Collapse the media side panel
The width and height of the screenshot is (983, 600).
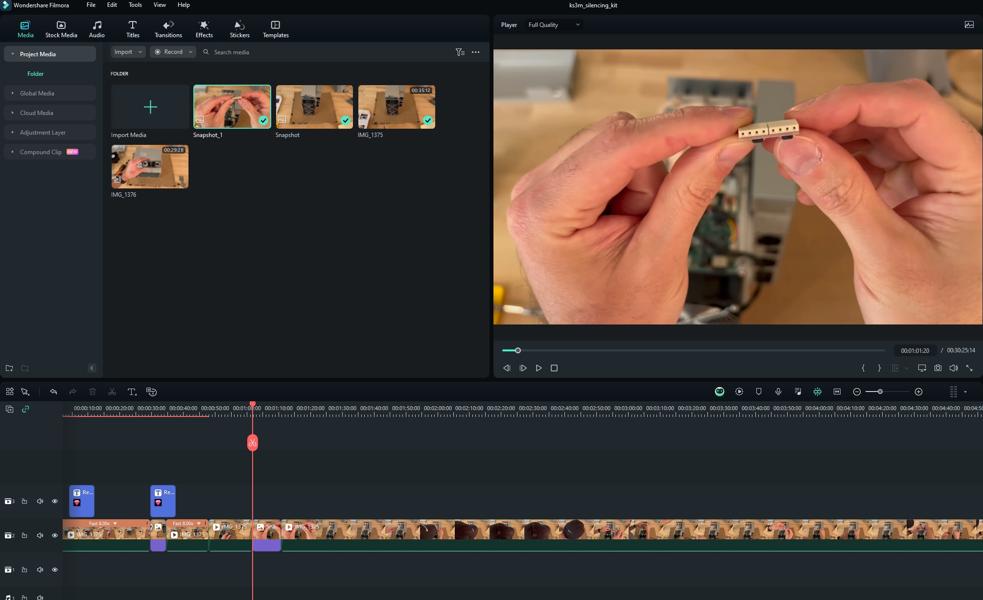pos(92,368)
